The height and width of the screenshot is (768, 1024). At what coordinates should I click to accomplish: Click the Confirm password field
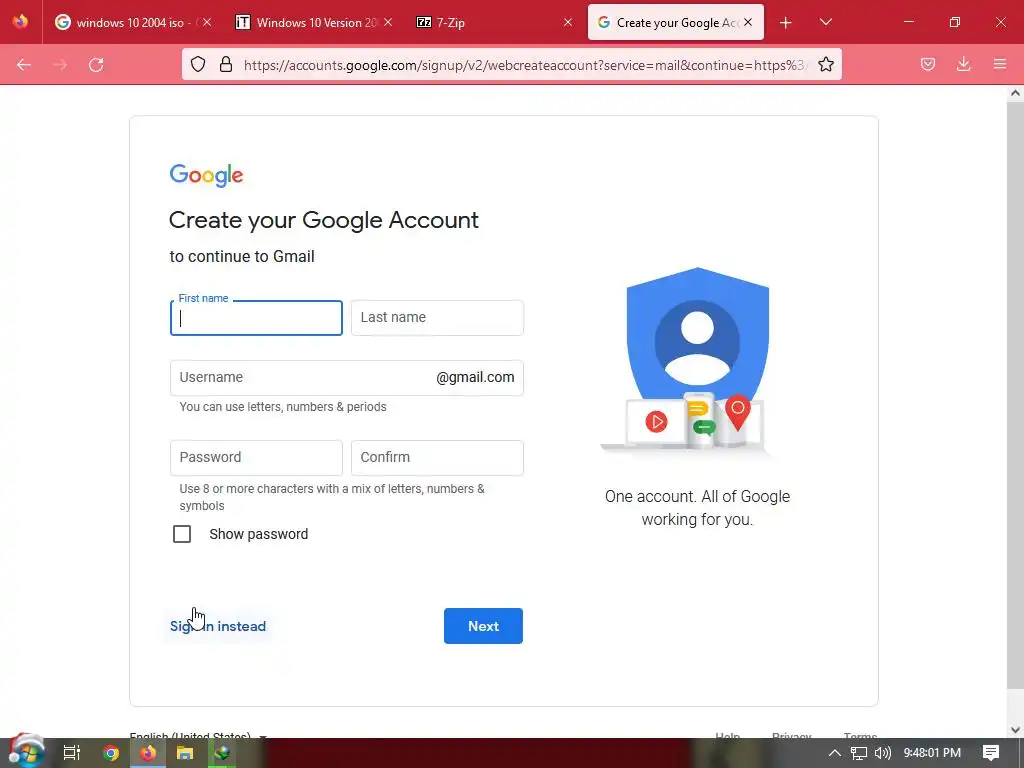437,458
